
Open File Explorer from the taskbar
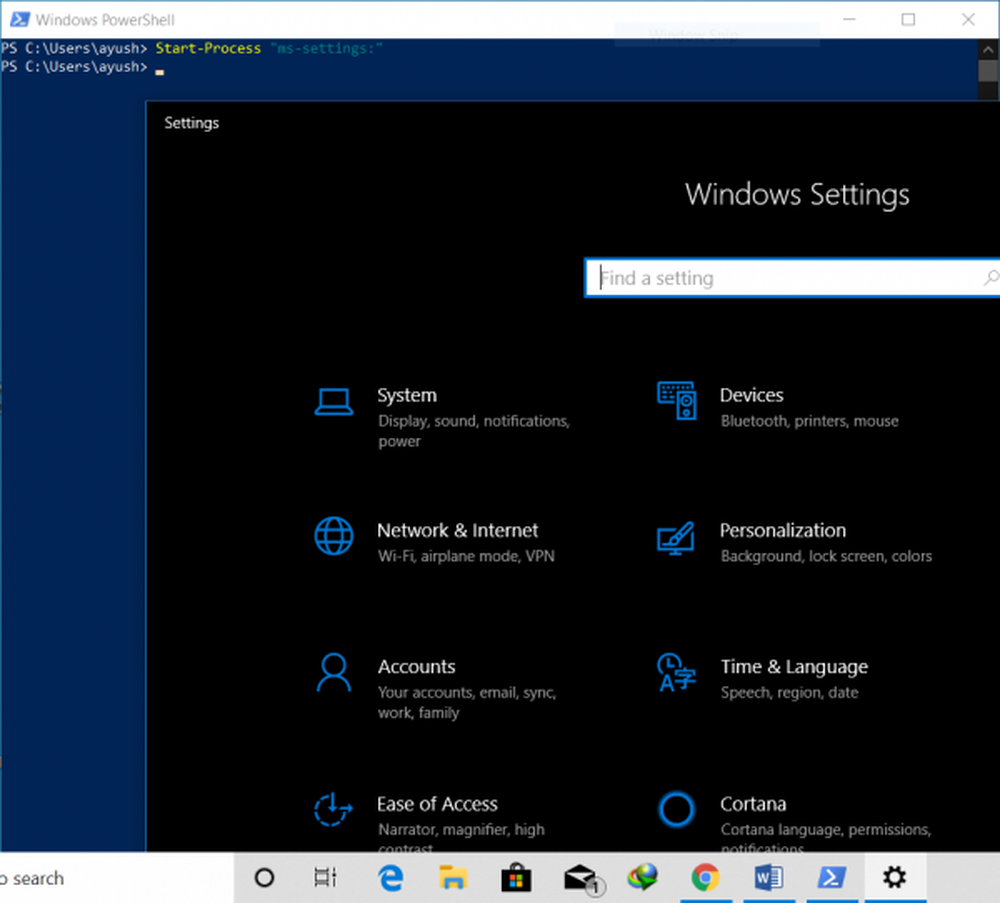(453, 878)
